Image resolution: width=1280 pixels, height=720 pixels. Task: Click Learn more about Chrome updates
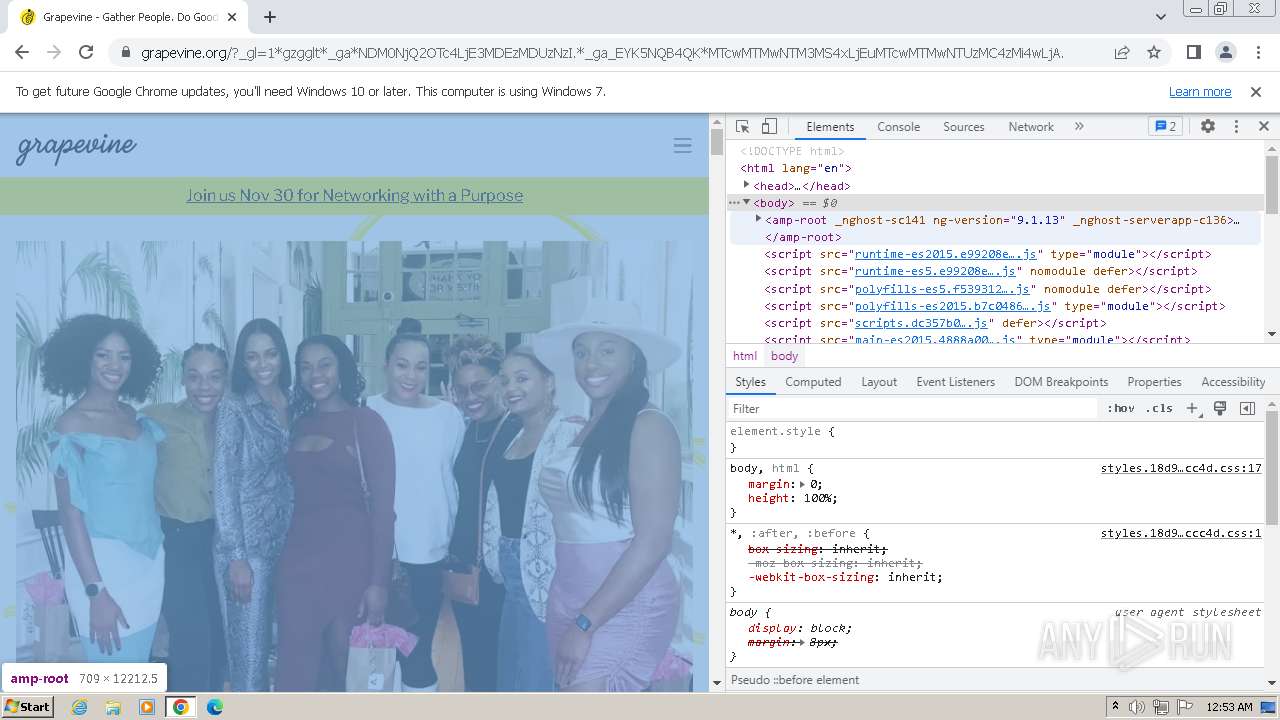(x=1200, y=92)
